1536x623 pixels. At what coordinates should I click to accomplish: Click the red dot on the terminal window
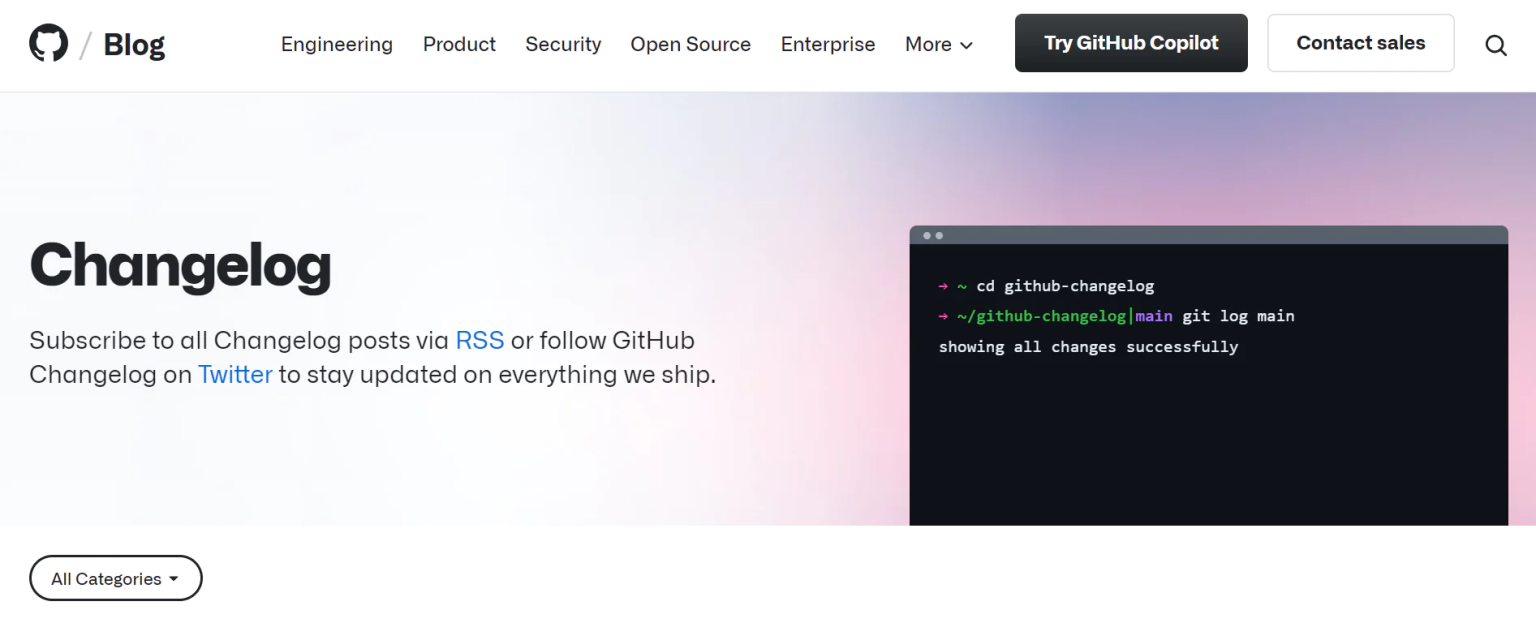tap(926, 236)
